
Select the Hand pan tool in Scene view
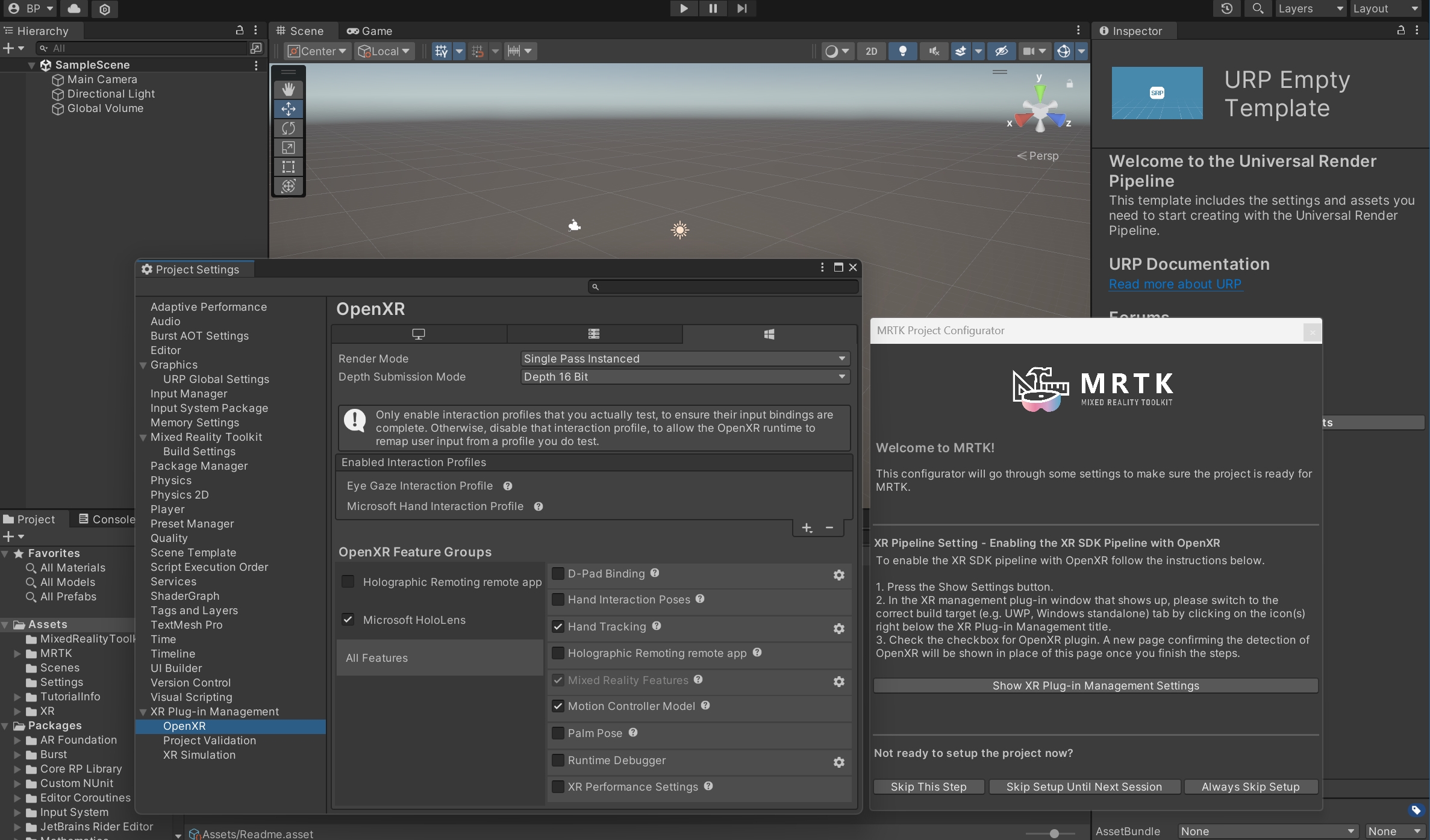(288, 89)
